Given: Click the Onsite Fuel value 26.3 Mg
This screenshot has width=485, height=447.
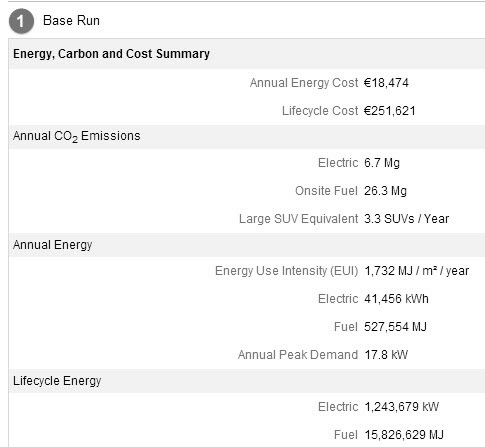Looking at the screenshot, I should 385,191.
